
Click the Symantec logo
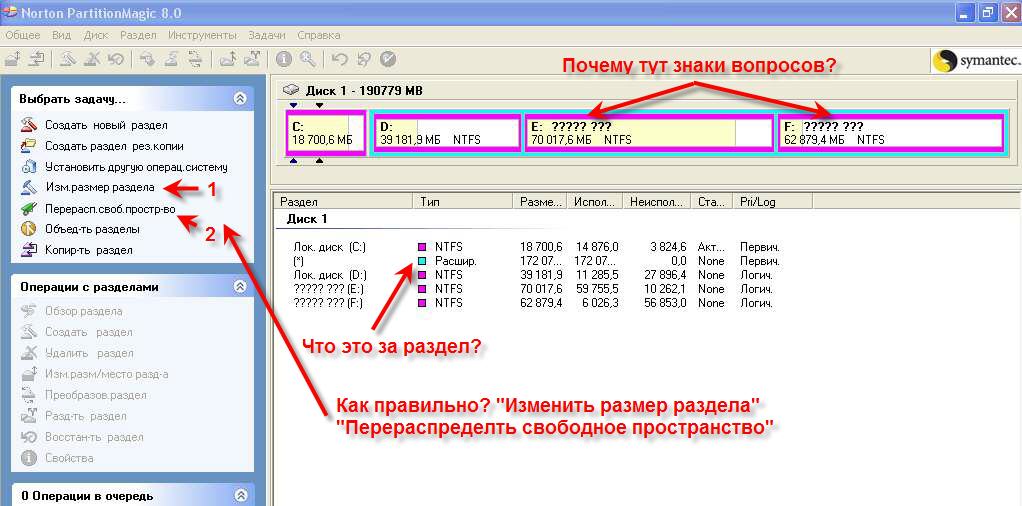coord(975,62)
